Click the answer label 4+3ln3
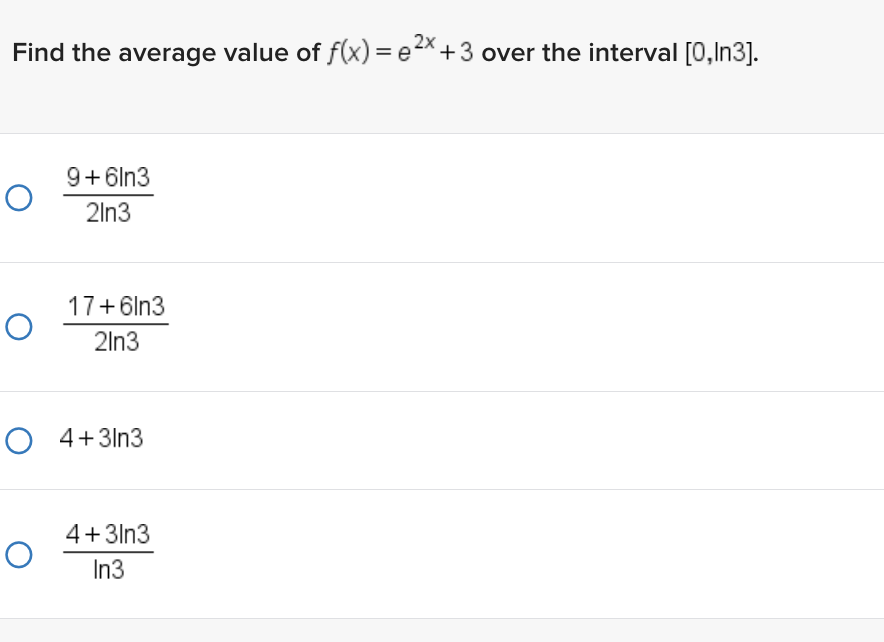Image resolution: width=884 pixels, height=642 pixels. point(101,439)
